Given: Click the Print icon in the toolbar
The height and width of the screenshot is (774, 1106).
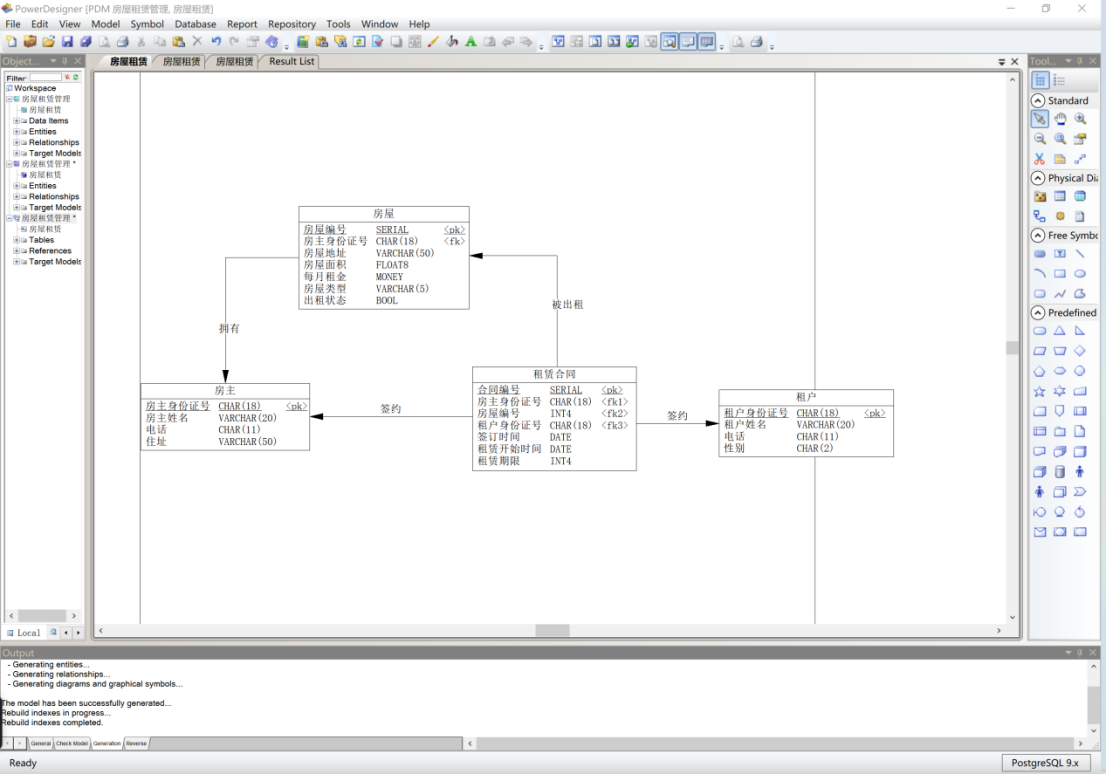Looking at the screenshot, I should 123,42.
